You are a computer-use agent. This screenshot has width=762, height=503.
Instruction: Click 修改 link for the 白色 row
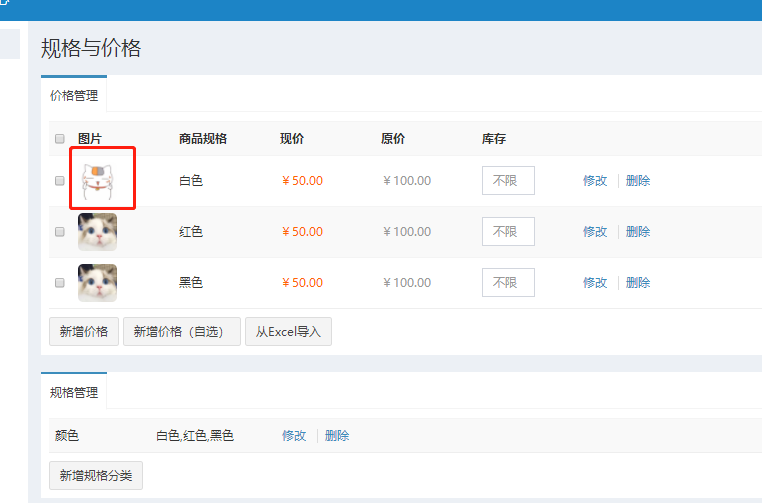pyautogui.click(x=595, y=181)
